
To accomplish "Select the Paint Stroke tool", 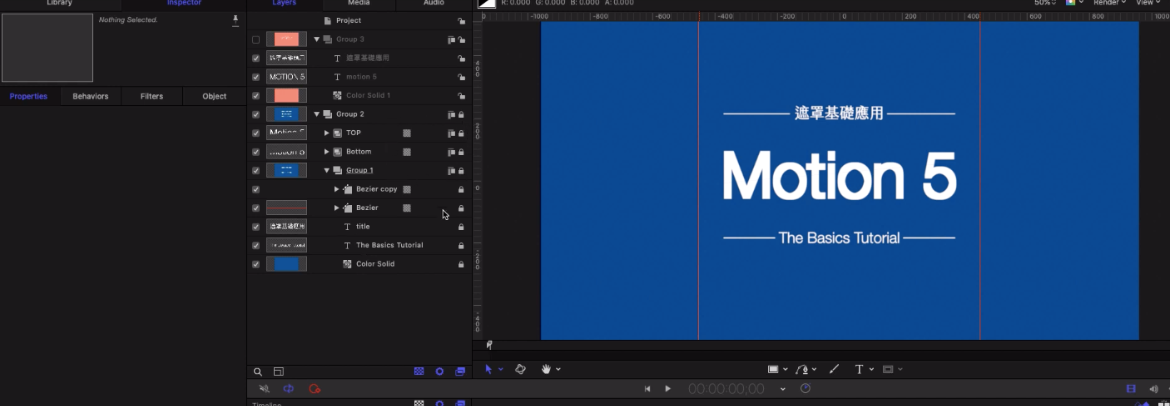I will (834, 369).
